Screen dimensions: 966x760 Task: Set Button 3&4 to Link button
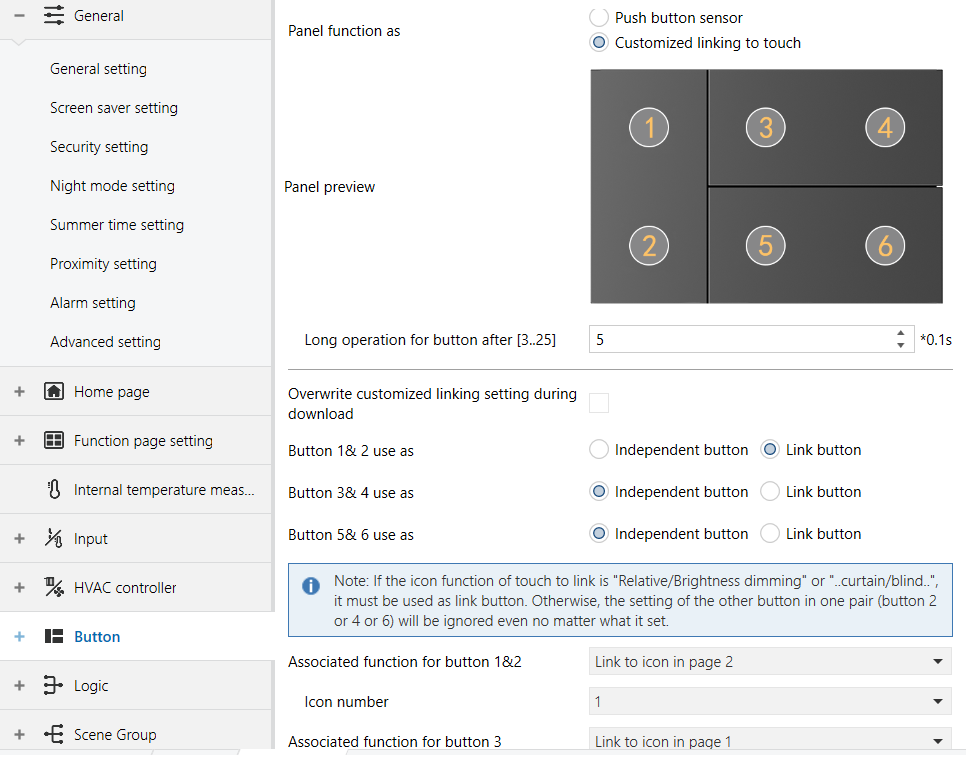point(769,491)
